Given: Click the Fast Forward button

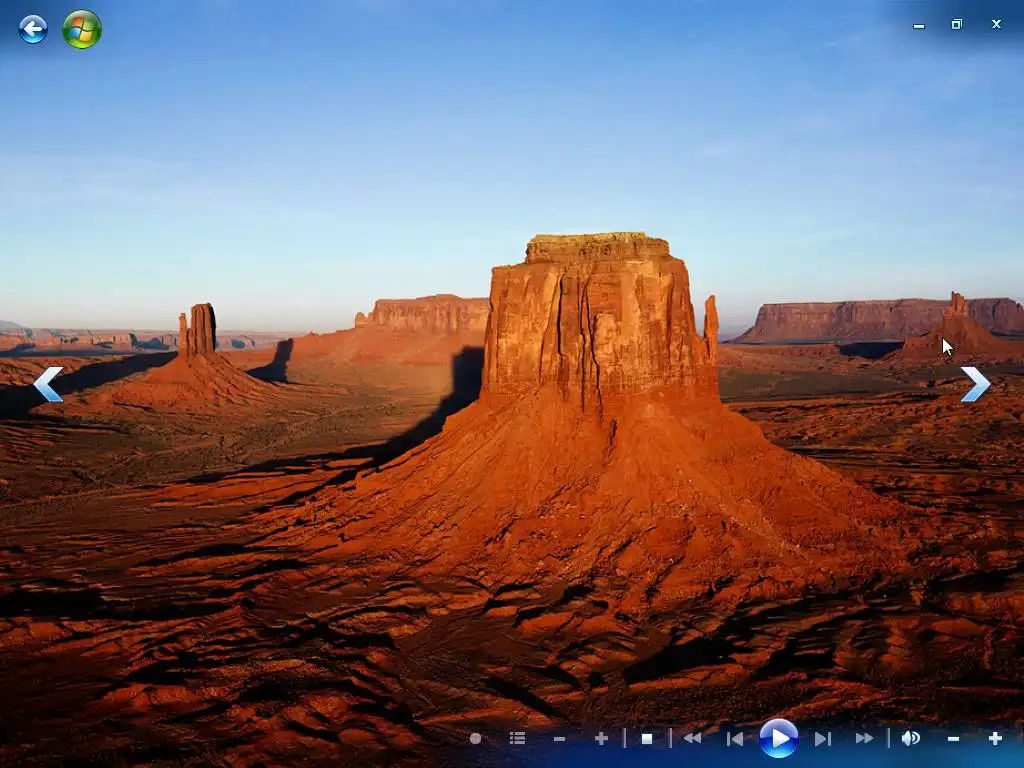Looking at the screenshot, I should [864, 739].
